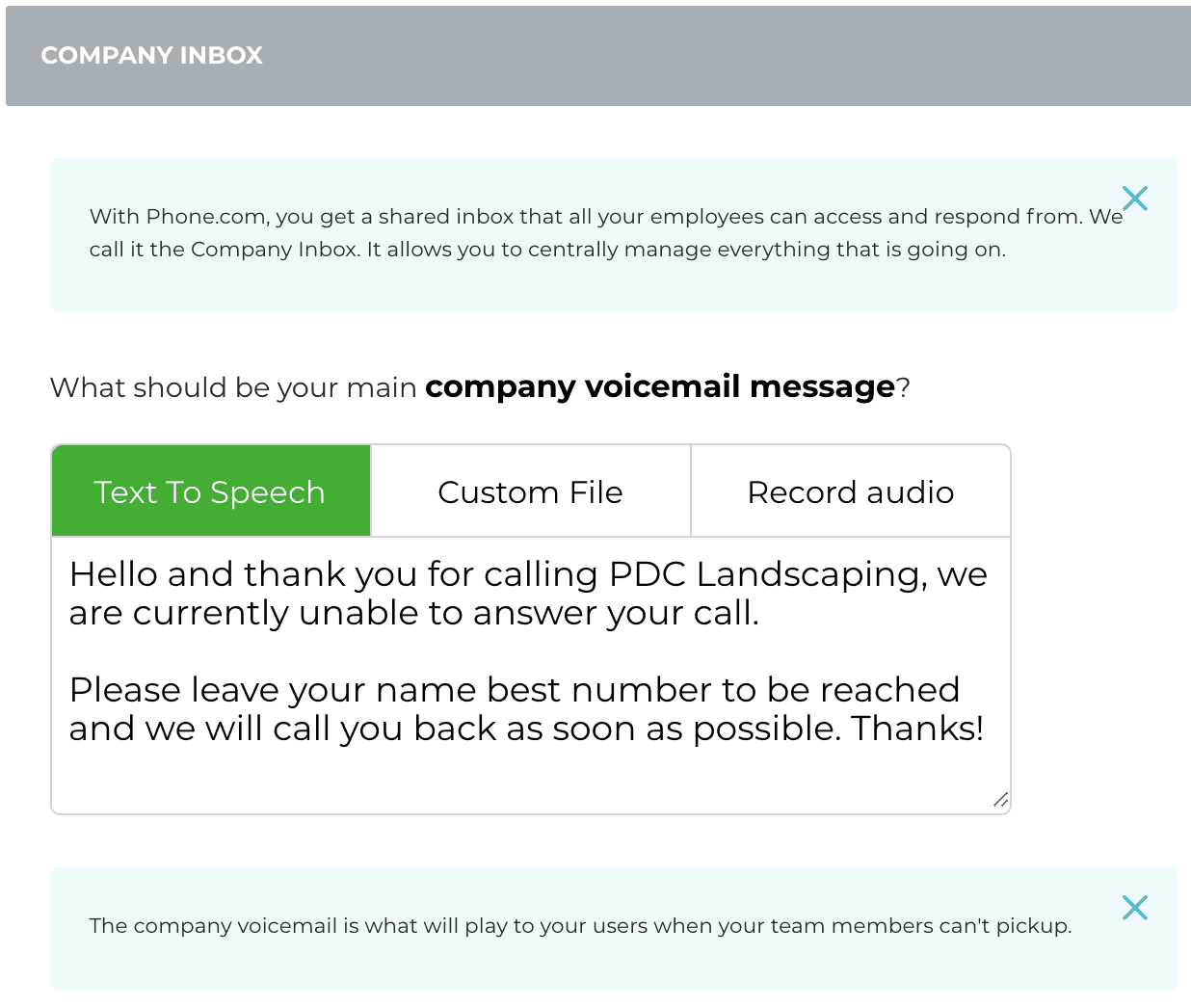Click the gray header bar's empty area

pos(723,56)
